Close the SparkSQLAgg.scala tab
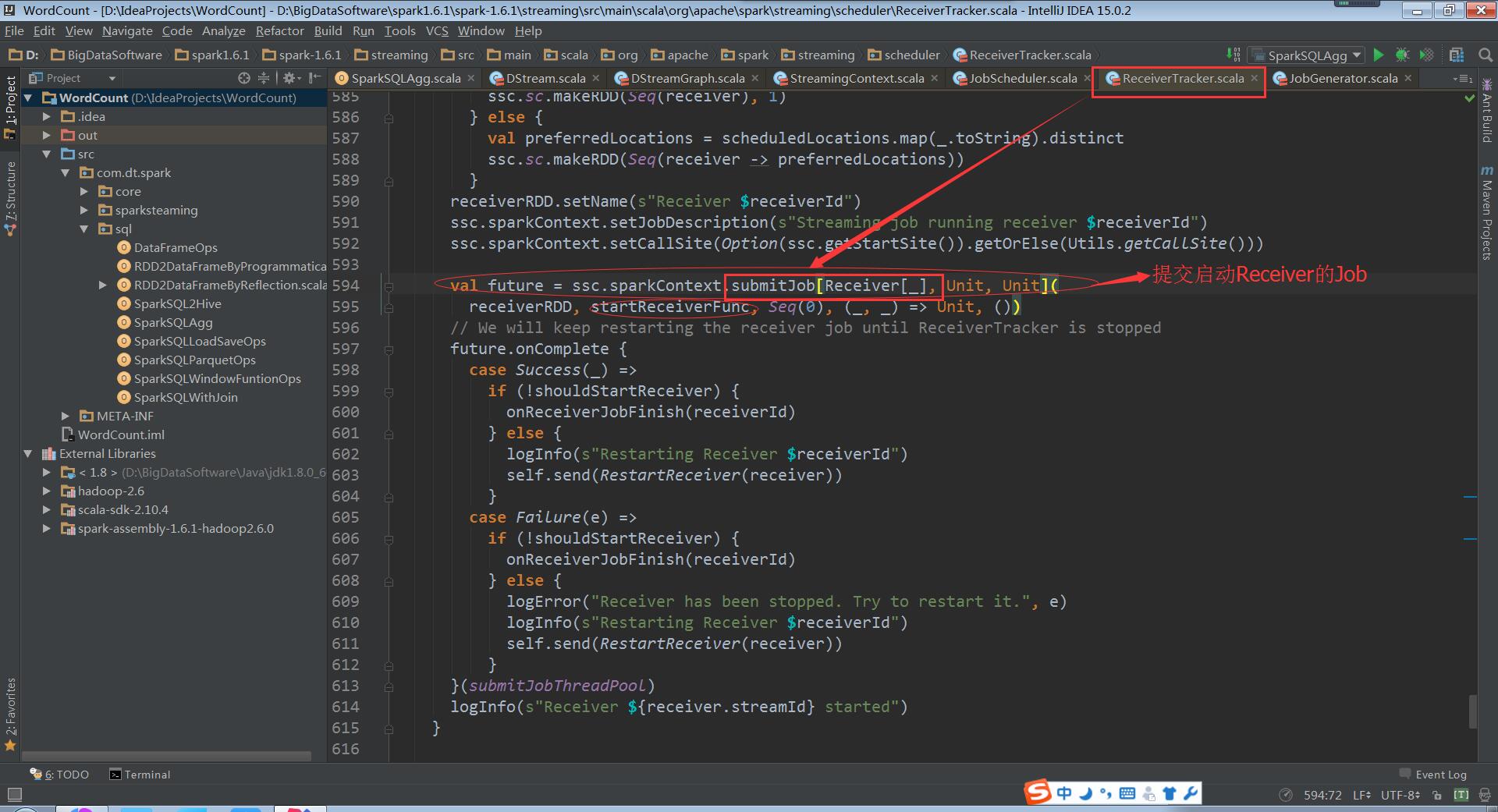This screenshot has height=812, width=1498. (x=470, y=78)
